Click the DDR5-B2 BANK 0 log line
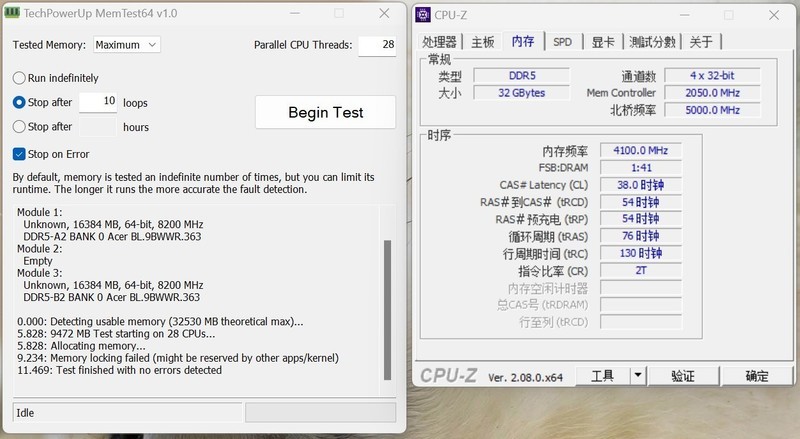Viewport: 800px width, 439px height. [112, 297]
